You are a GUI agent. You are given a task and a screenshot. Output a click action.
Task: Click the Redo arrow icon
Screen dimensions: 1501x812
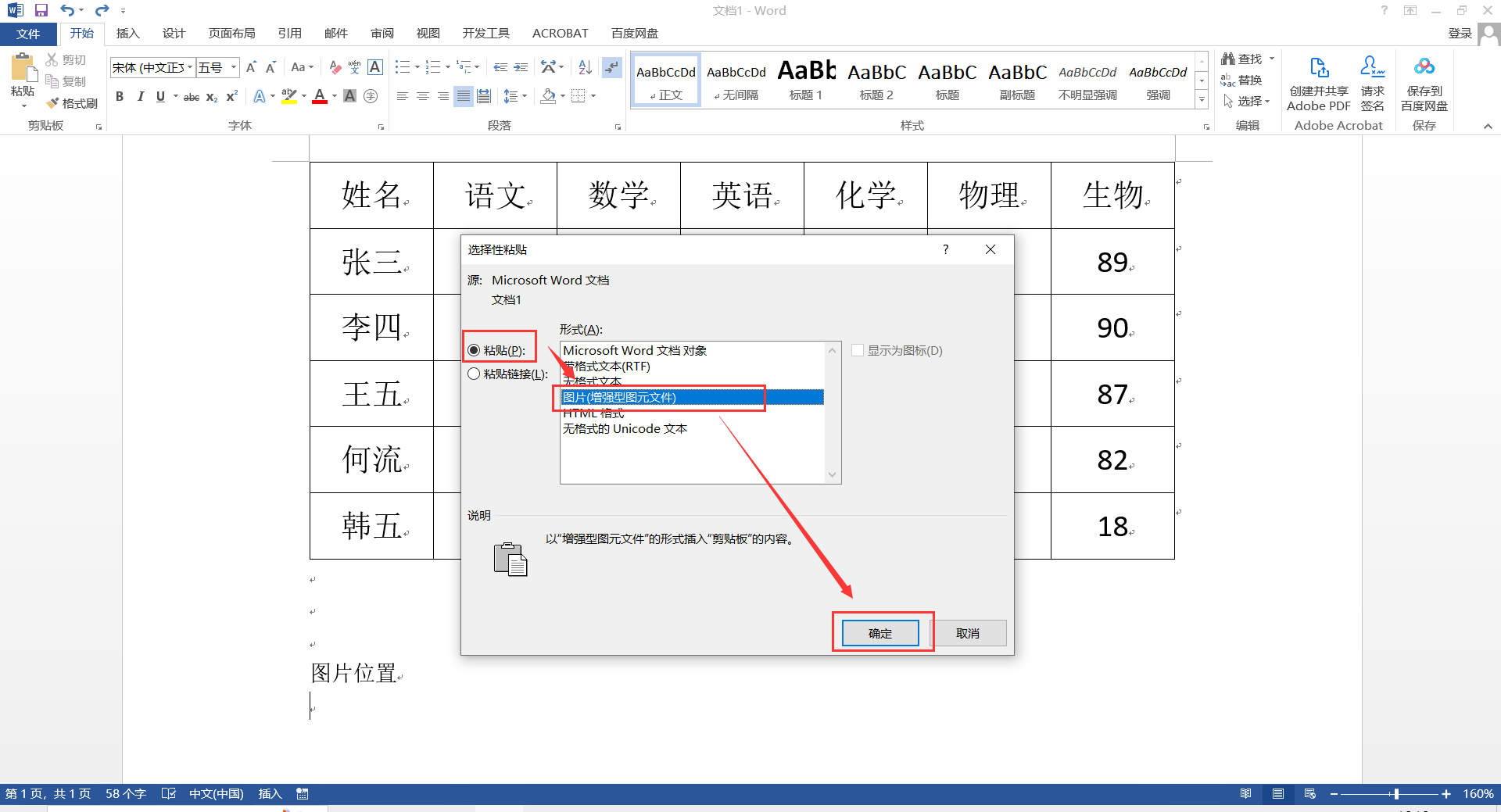point(102,10)
